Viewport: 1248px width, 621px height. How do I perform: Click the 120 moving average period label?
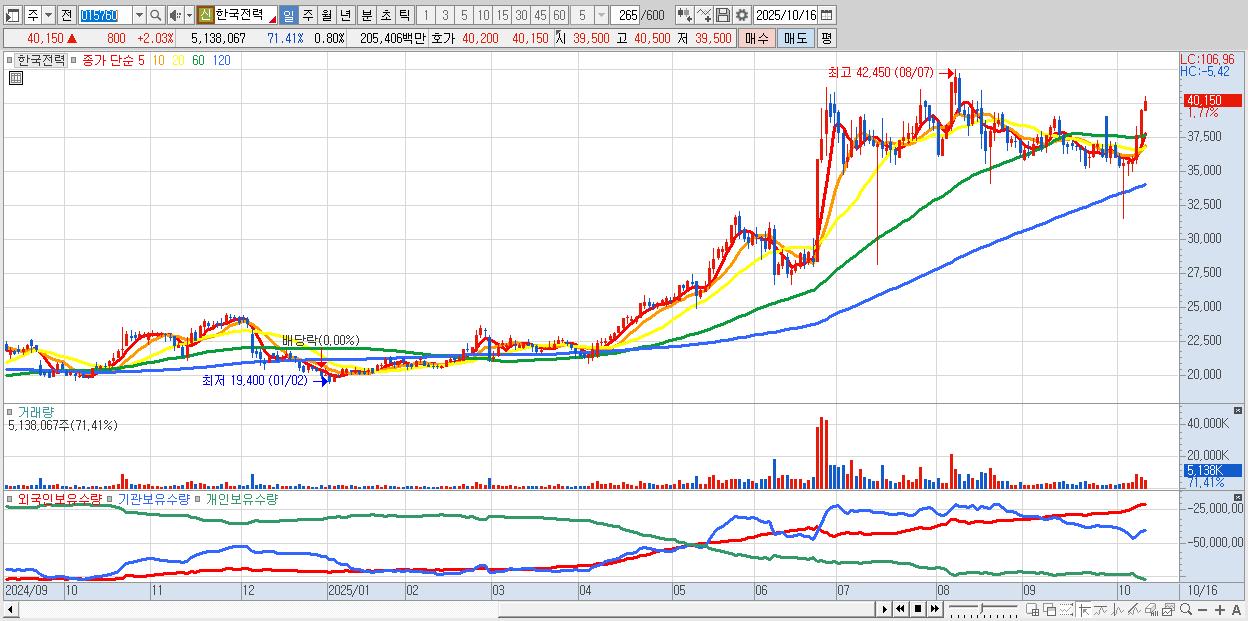[x=222, y=60]
